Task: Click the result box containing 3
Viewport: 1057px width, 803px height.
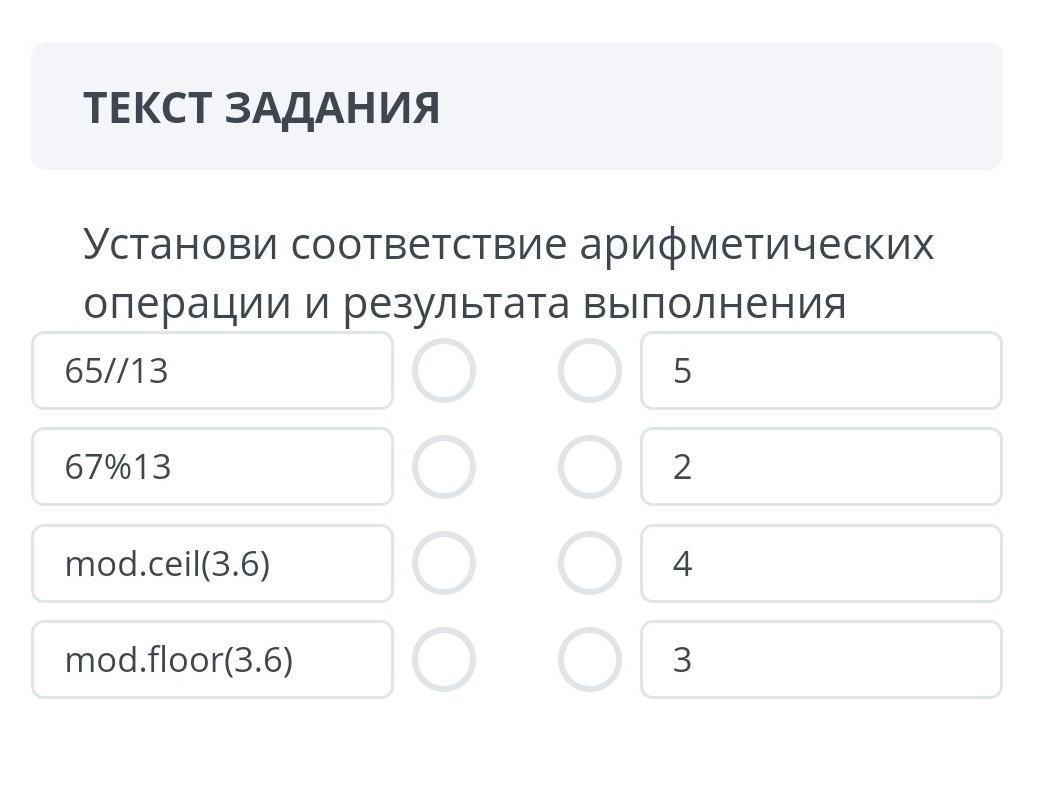Action: 821,660
